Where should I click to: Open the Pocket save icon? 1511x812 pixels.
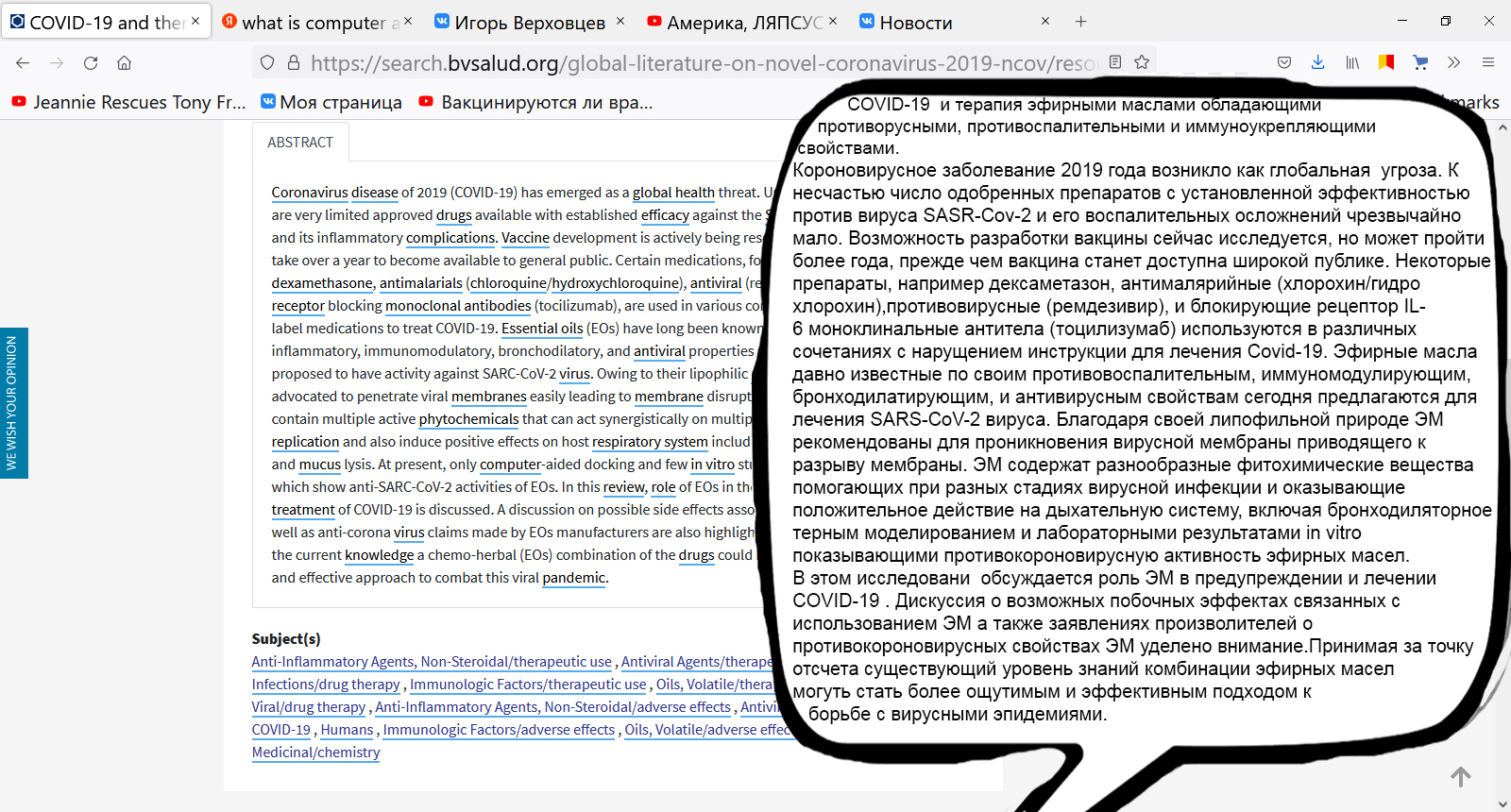1284,63
